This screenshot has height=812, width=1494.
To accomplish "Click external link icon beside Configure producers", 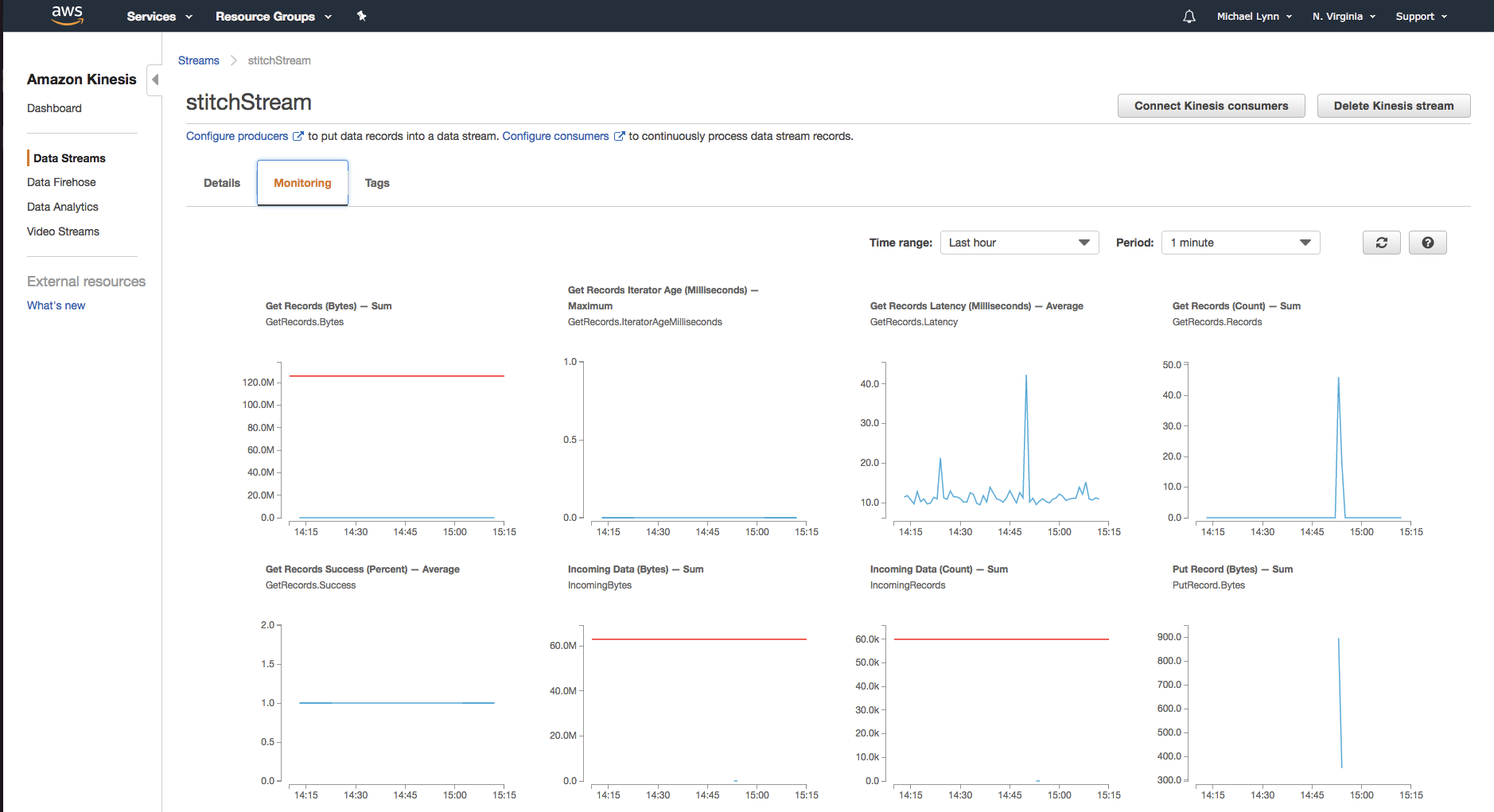I will pyautogui.click(x=298, y=136).
